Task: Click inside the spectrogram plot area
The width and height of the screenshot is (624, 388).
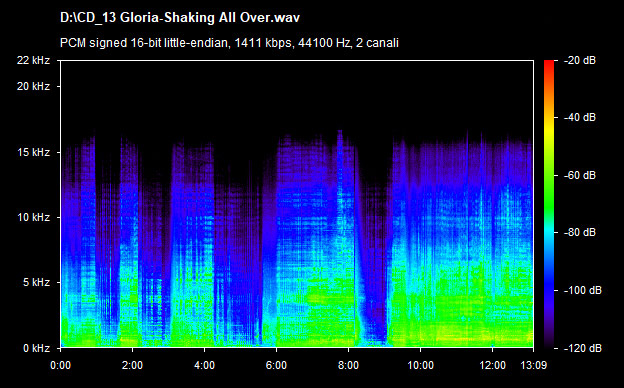Action: (297, 204)
